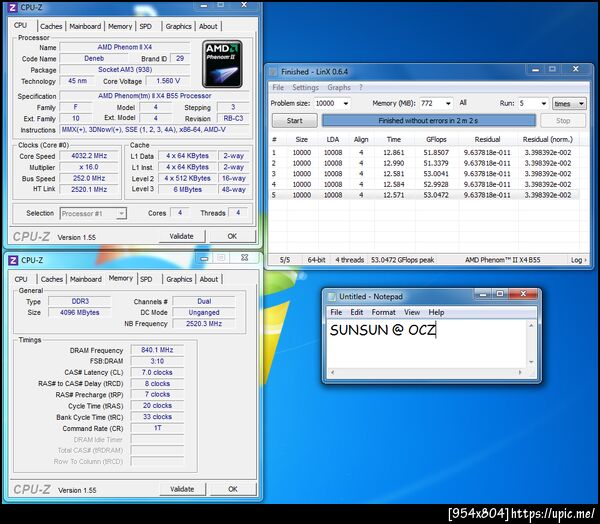
Task: Expand the Run count dropdown in LinX
Action: coord(543,103)
